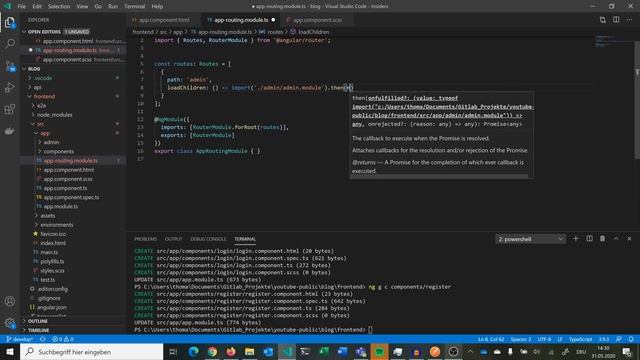
Task: Kill the terminal with trash icon
Action: click(x=602, y=239)
